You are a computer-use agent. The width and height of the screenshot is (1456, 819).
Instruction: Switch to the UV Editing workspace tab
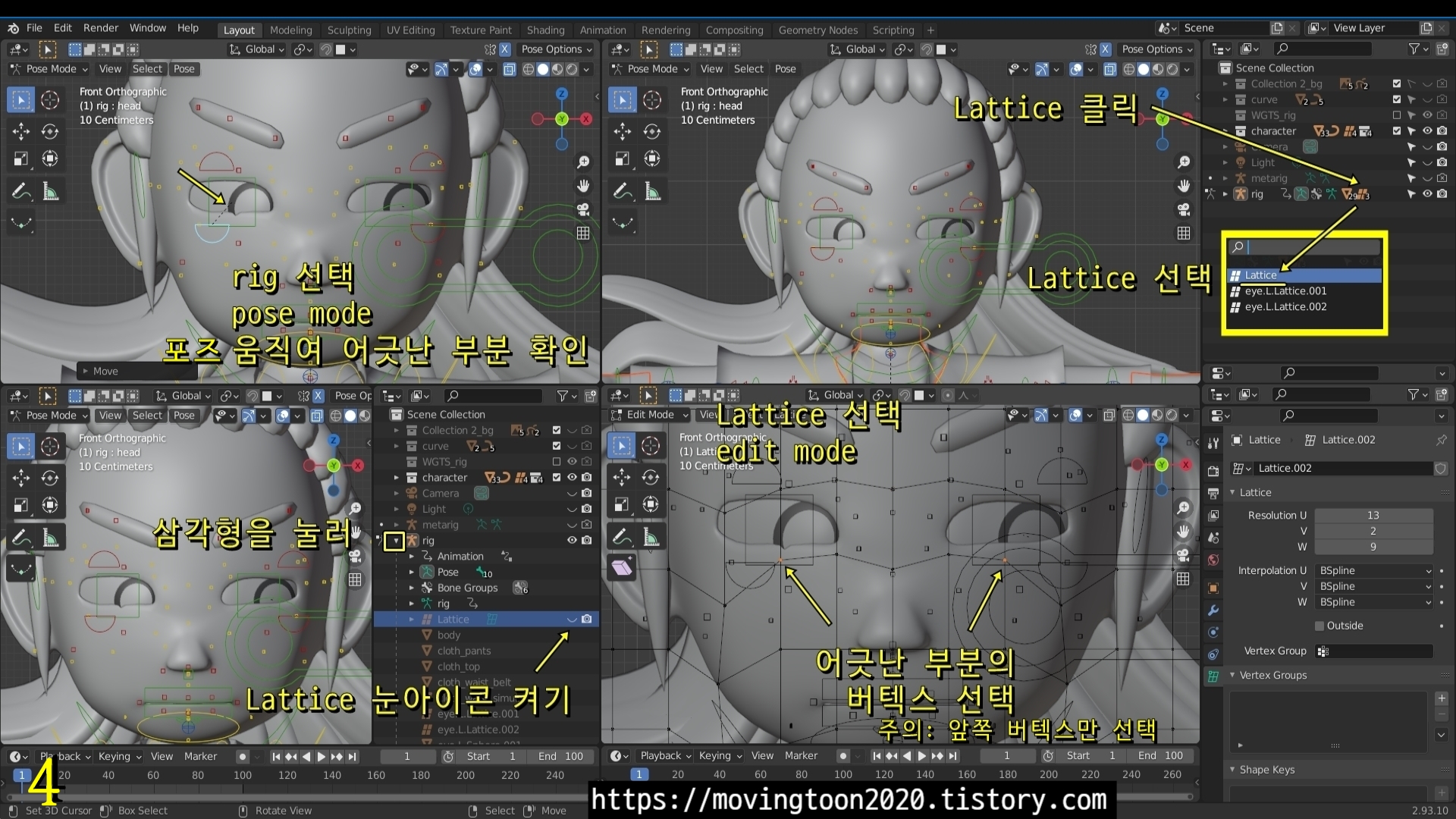(x=410, y=30)
